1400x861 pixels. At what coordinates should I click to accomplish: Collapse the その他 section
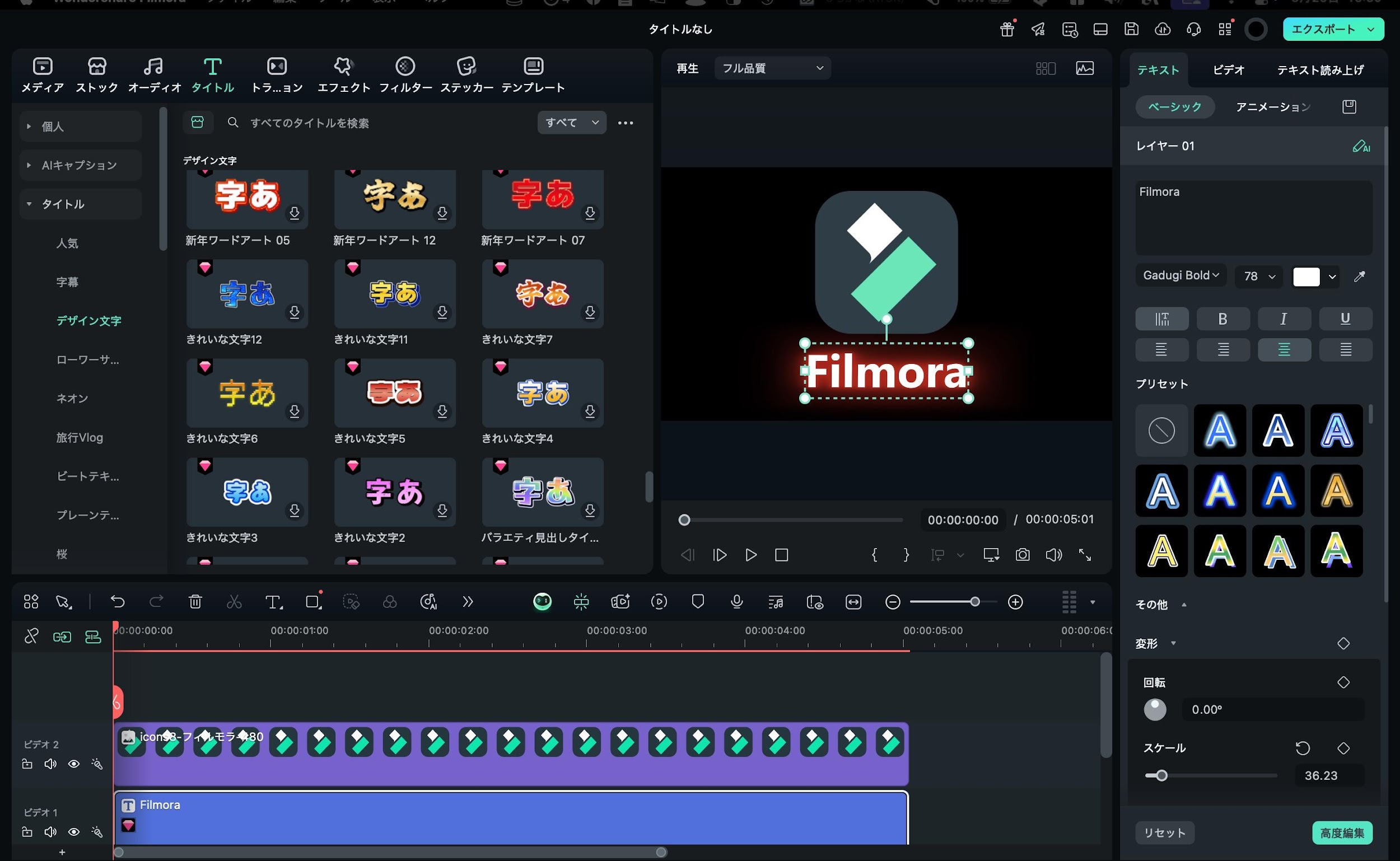1184,605
